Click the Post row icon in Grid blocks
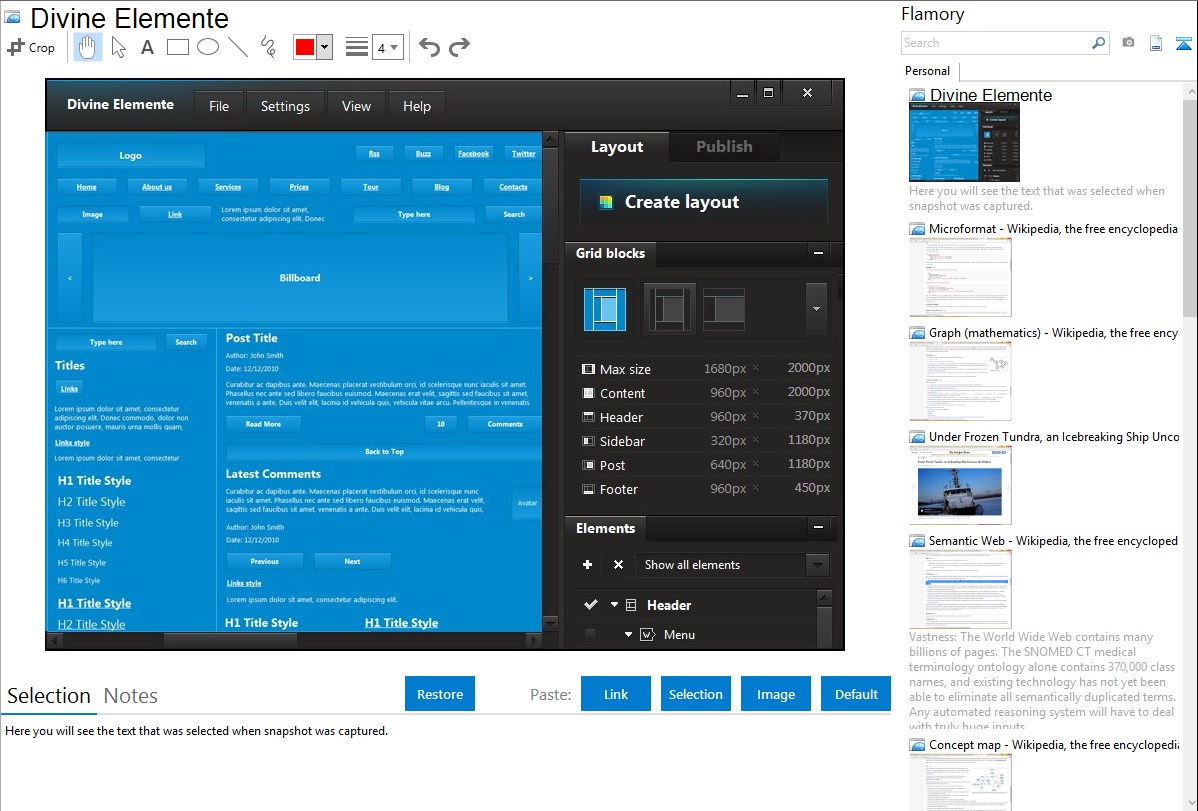Viewport: 1198px width, 811px height. coord(588,465)
